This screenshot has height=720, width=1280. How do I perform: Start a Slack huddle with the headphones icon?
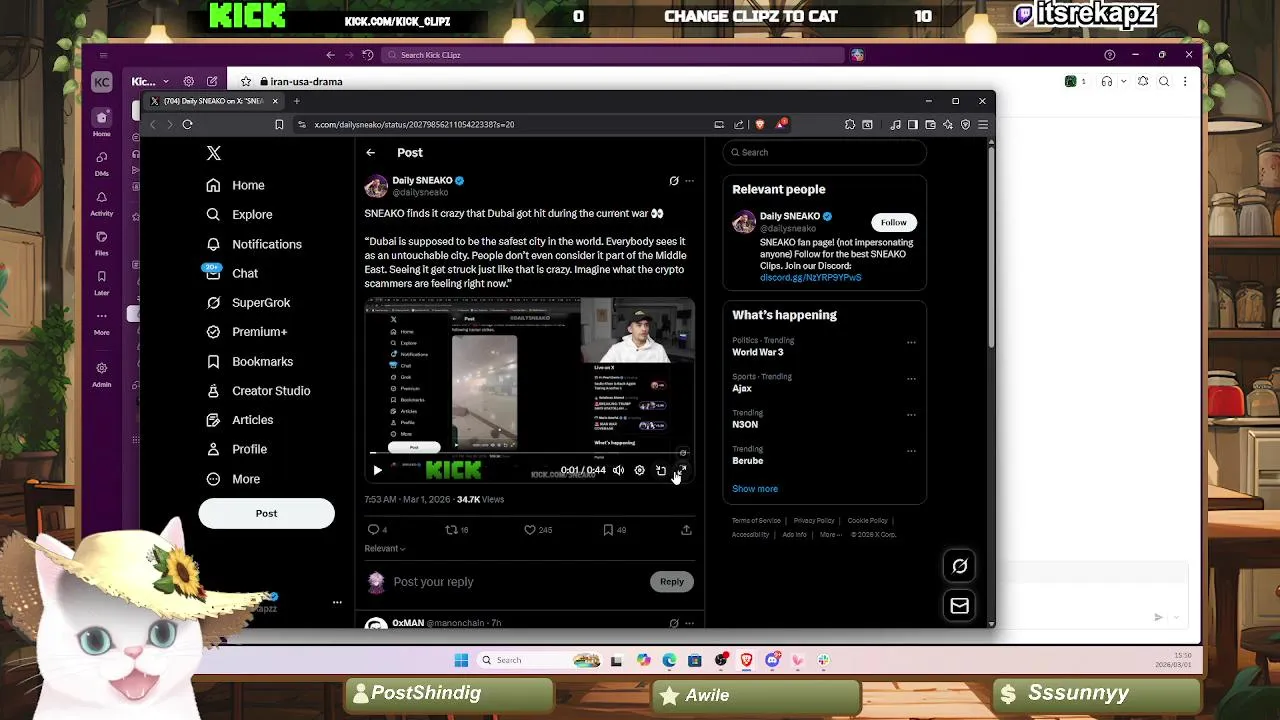(1107, 82)
